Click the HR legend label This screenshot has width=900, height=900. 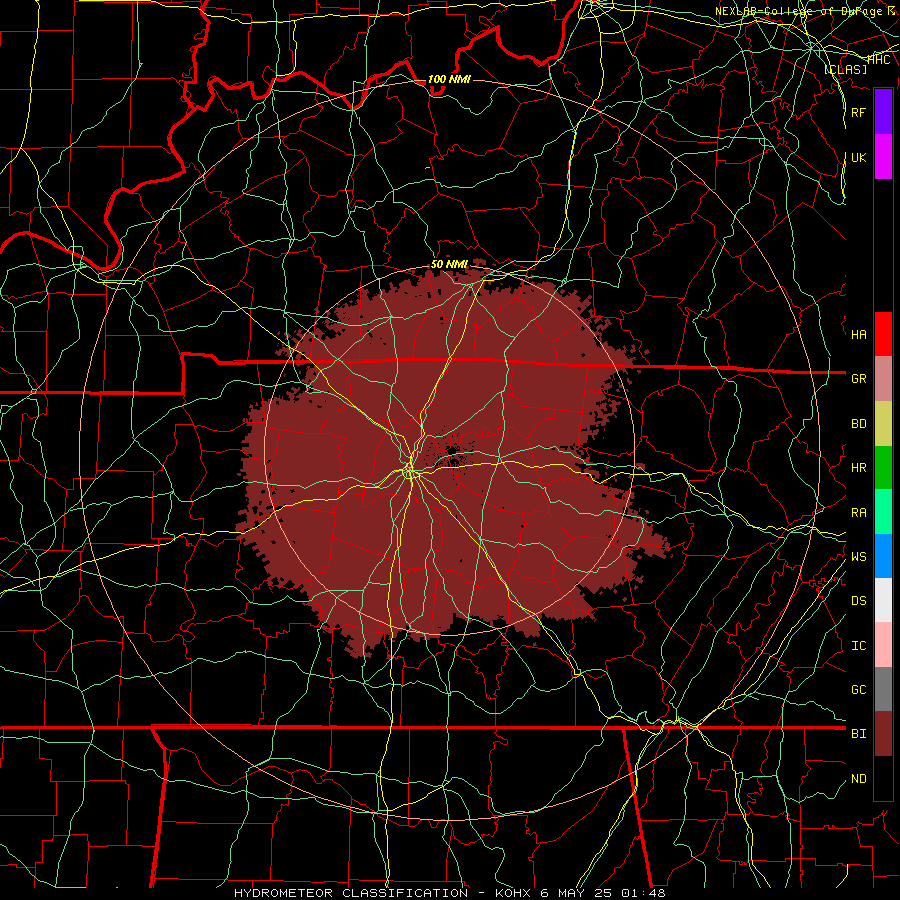pyautogui.click(x=858, y=468)
